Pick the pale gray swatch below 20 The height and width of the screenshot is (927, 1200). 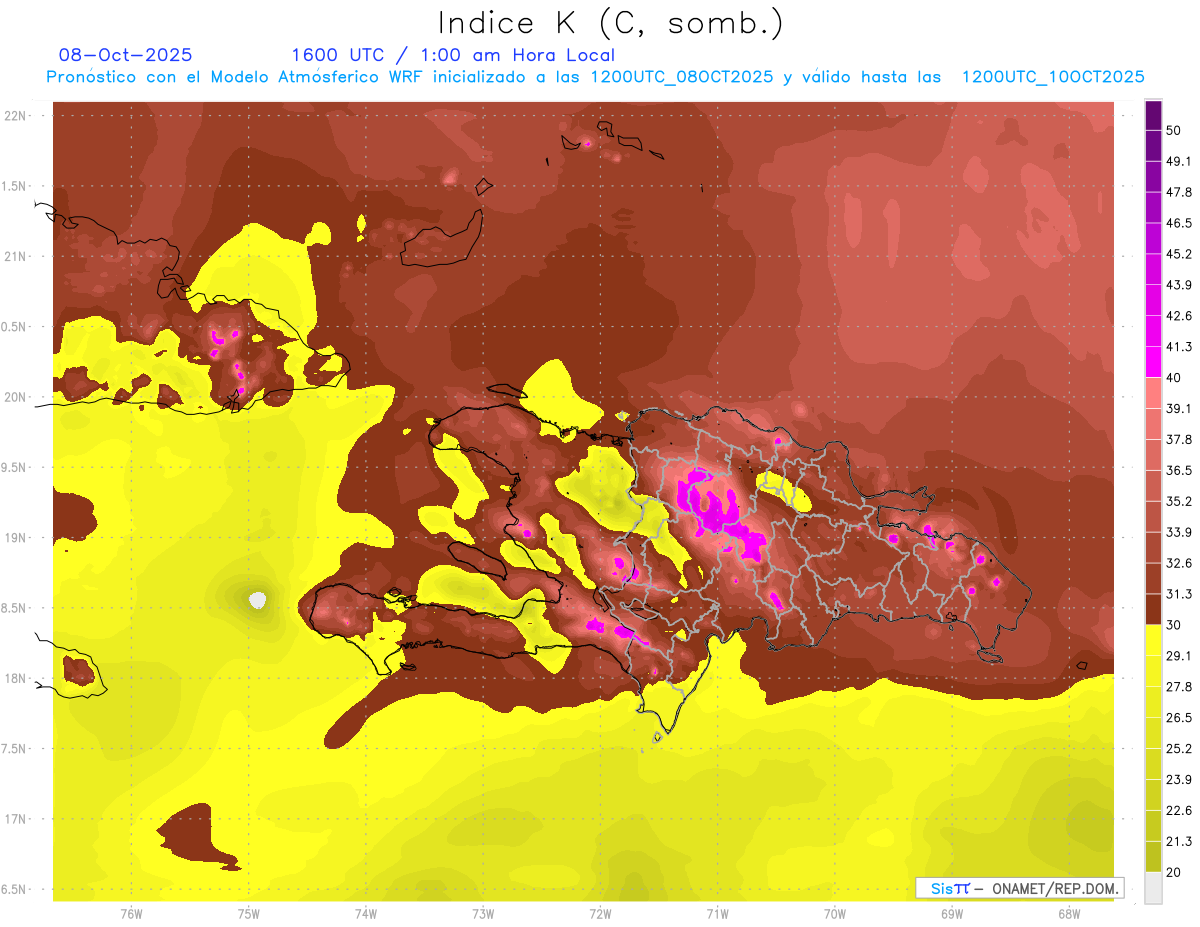pyautogui.click(x=1153, y=887)
